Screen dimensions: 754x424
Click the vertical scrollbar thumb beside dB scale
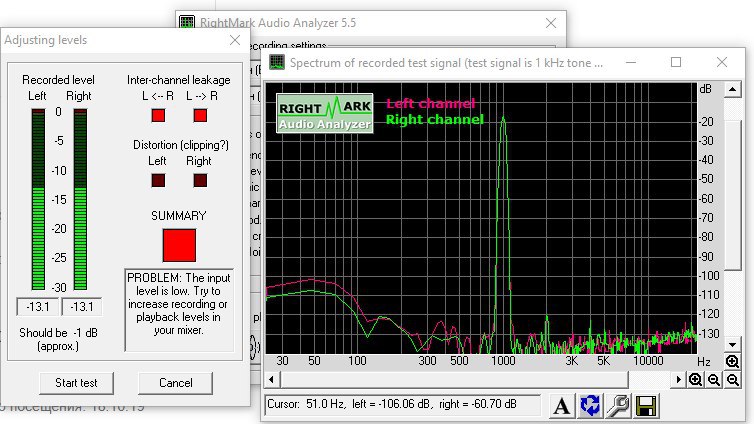[732, 195]
